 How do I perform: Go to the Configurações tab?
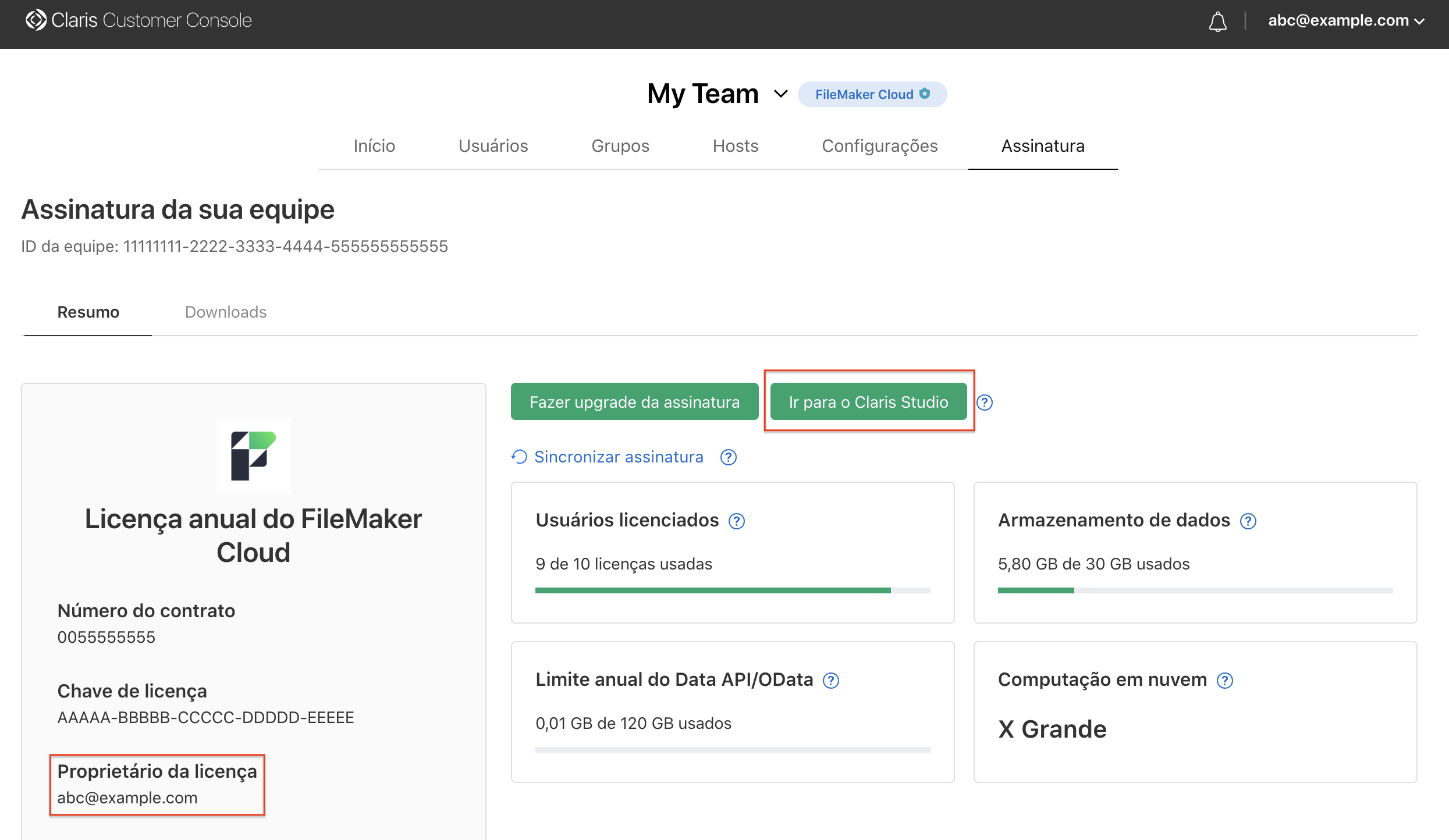(879, 146)
